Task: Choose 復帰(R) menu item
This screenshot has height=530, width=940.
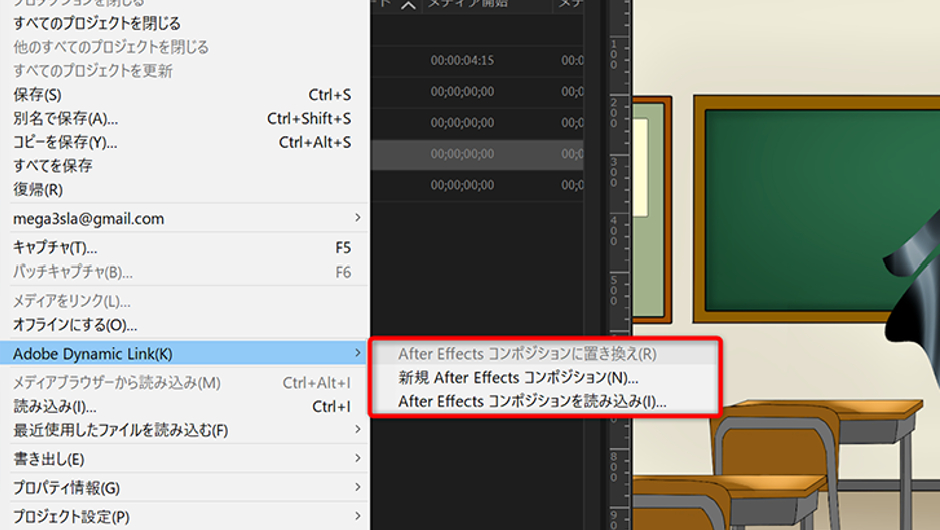Action: click(184, 190)
